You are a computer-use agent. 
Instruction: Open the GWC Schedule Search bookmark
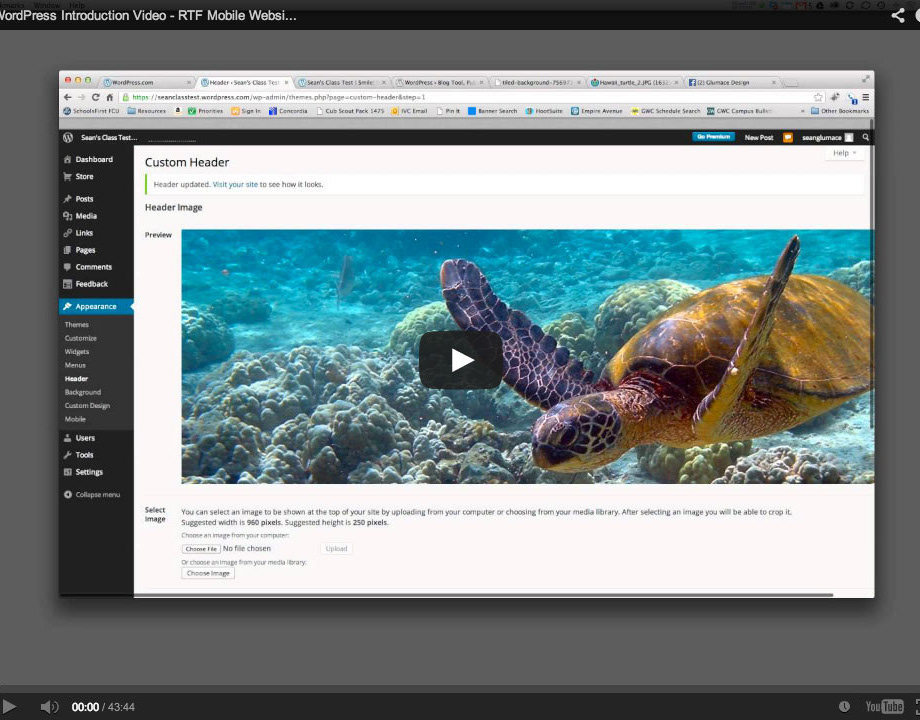click(665, 111)
